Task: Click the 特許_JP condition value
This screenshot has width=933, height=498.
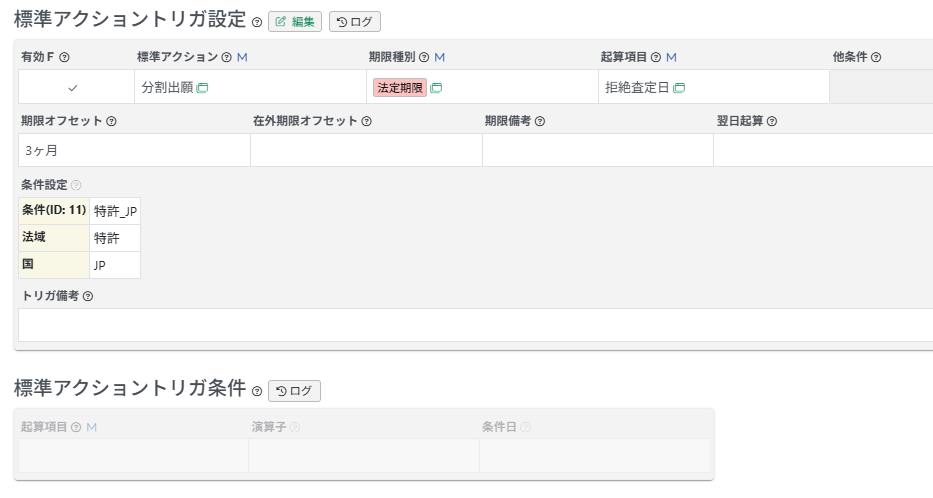Action: point(115,211)
